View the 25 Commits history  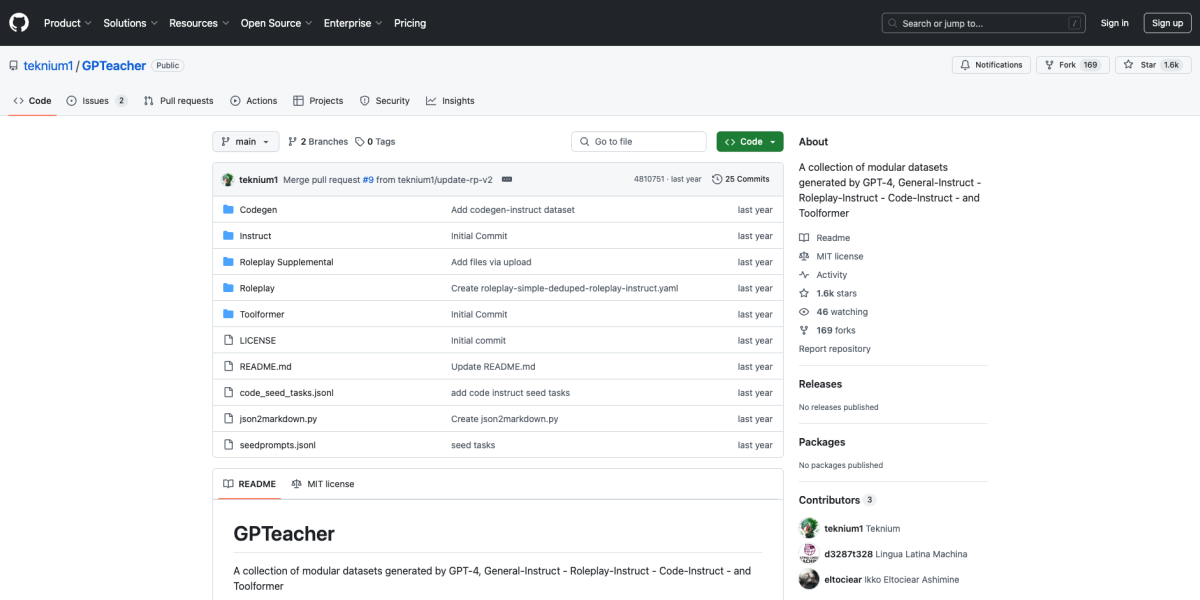point(741,179)
